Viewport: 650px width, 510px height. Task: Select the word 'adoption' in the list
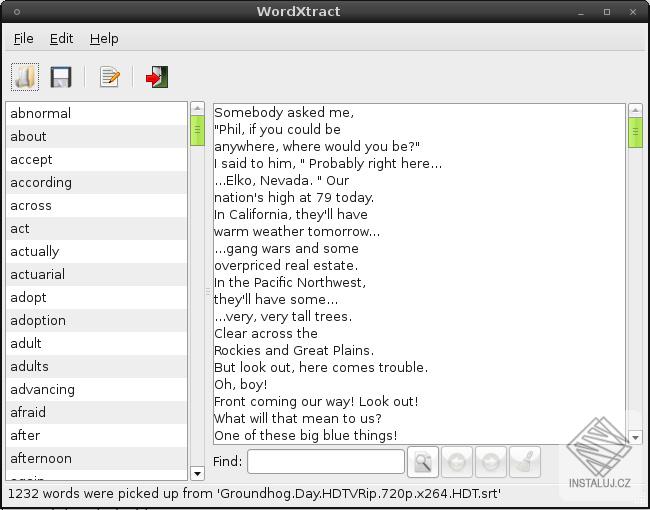(97, 321)
